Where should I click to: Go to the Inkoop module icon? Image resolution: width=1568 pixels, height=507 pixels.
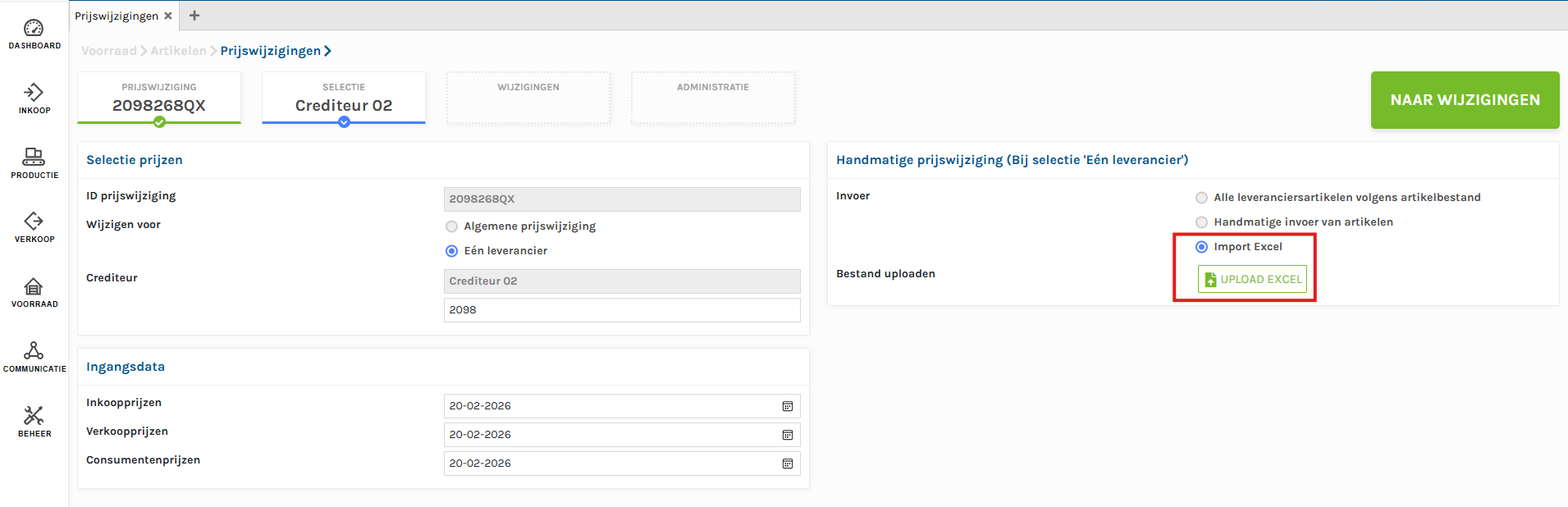pos(34,92)
